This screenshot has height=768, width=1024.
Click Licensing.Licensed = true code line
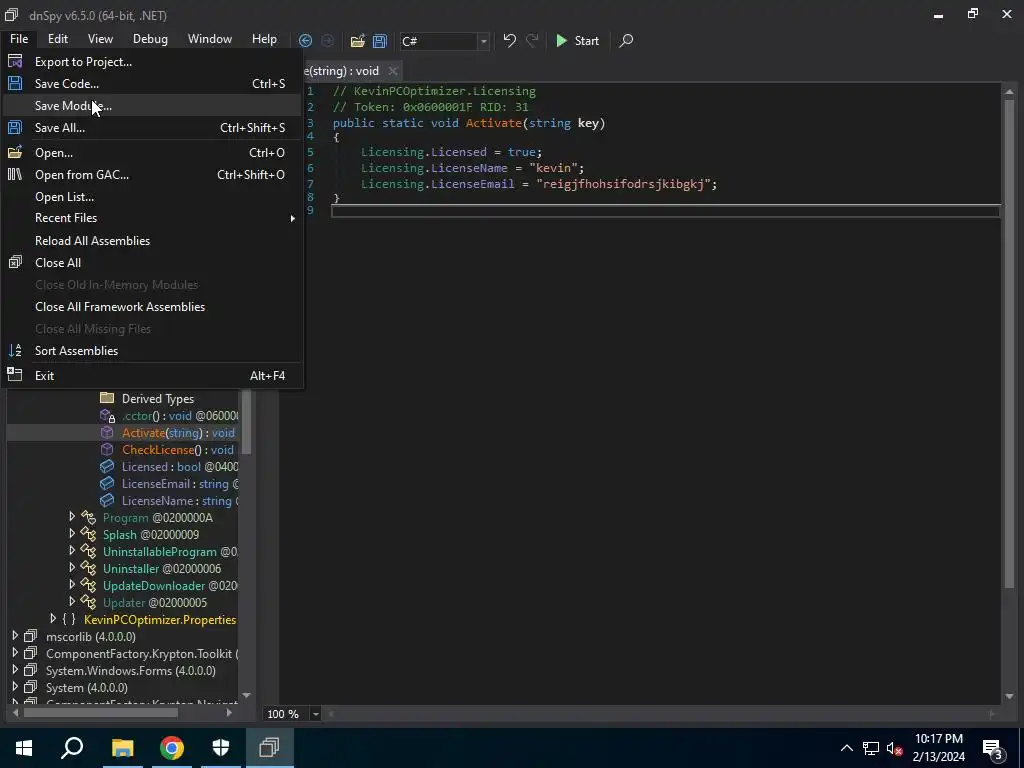pyautogui.click(x=451, y=152)
